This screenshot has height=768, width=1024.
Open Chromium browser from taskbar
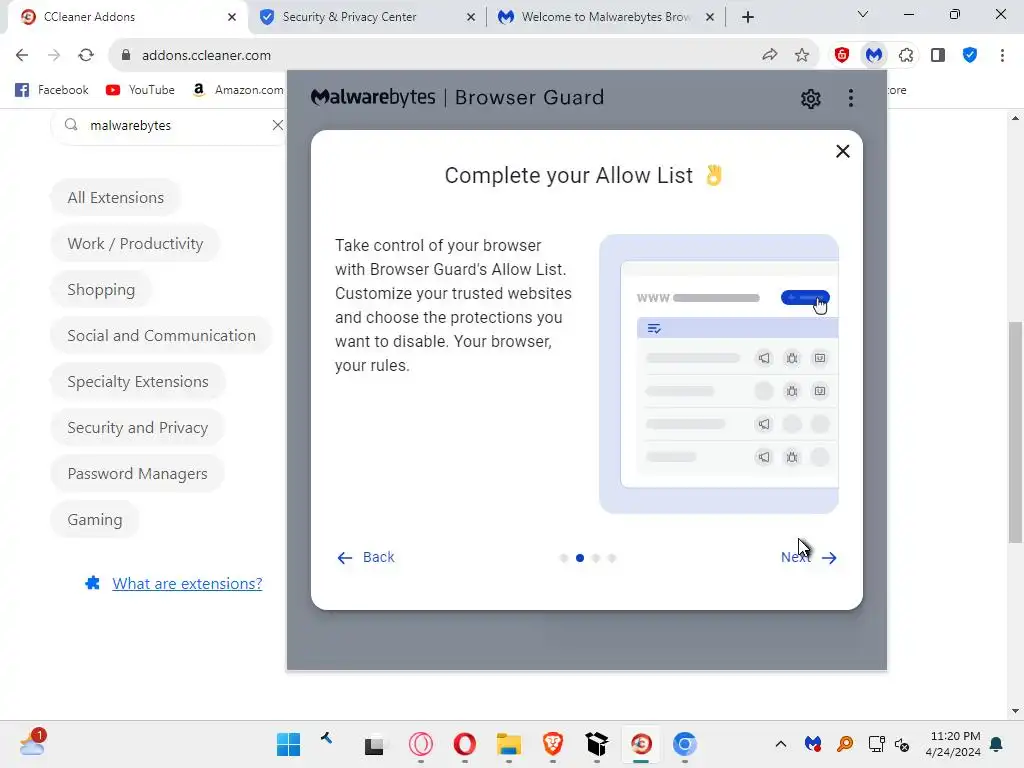point(684,744)
